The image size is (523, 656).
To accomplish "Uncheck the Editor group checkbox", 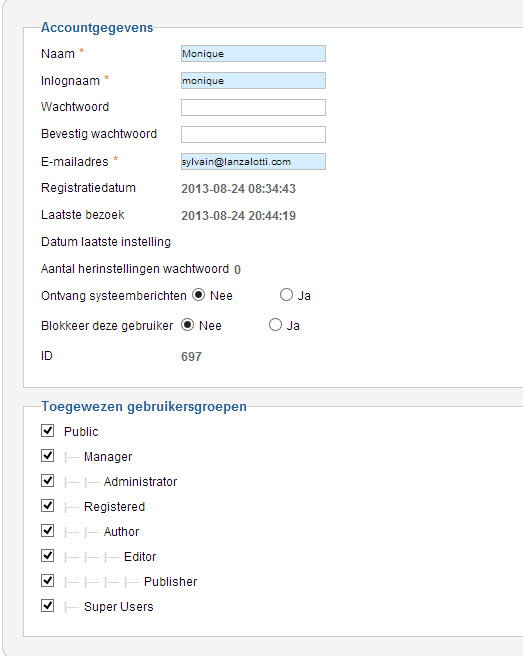I will pos(48,556).
